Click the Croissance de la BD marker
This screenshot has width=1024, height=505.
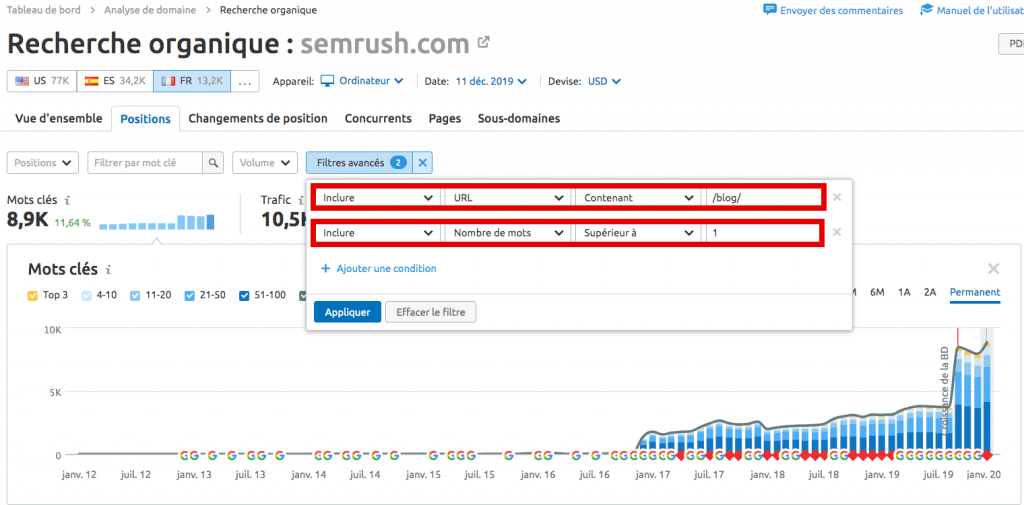[x=944, y=391]
